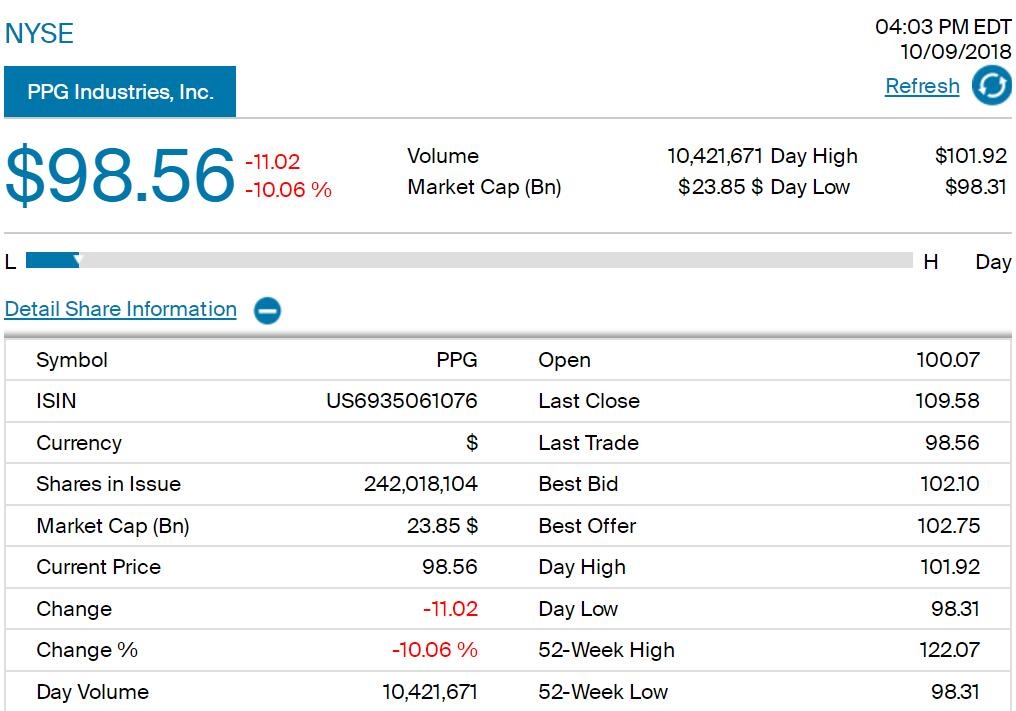Image resolution: width=1016 pixels, height=711 pixels.
Task: Click the large $98.56 price figure
Action: coord(120,176)
